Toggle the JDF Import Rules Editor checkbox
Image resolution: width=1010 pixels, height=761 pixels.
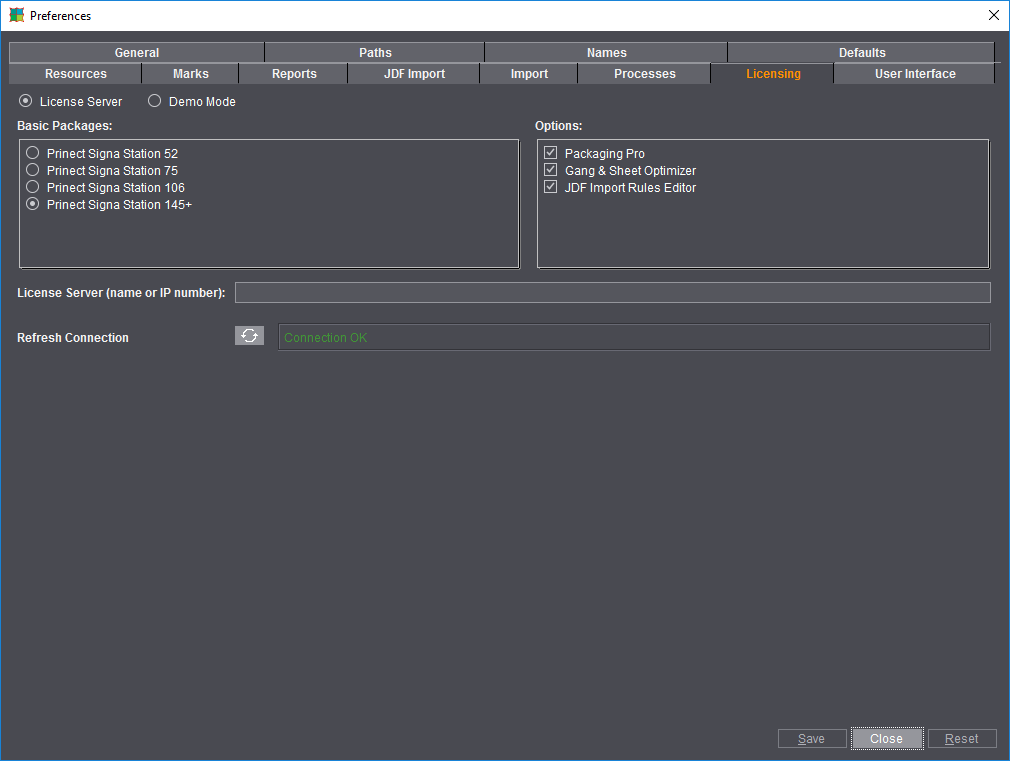coord(550,187)
